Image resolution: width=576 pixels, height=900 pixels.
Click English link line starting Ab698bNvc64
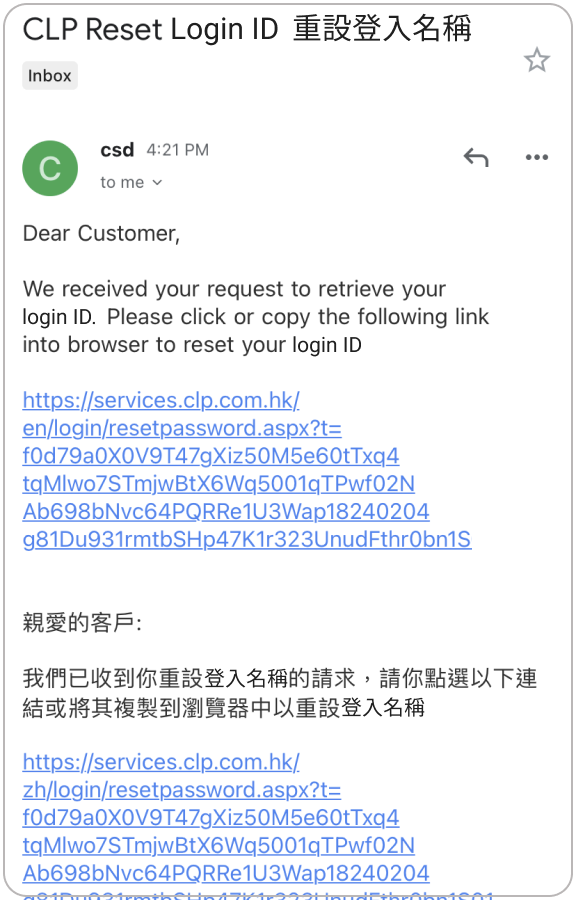pyautogui.click(x=226, y=511)
